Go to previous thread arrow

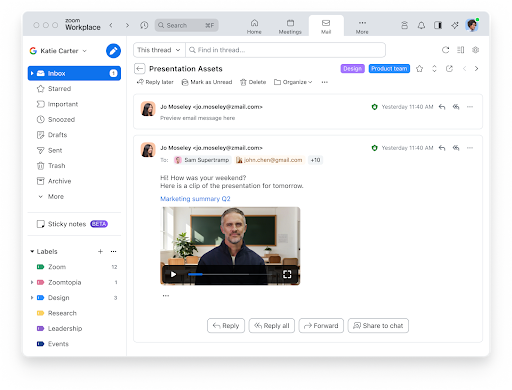coord(464,69)
